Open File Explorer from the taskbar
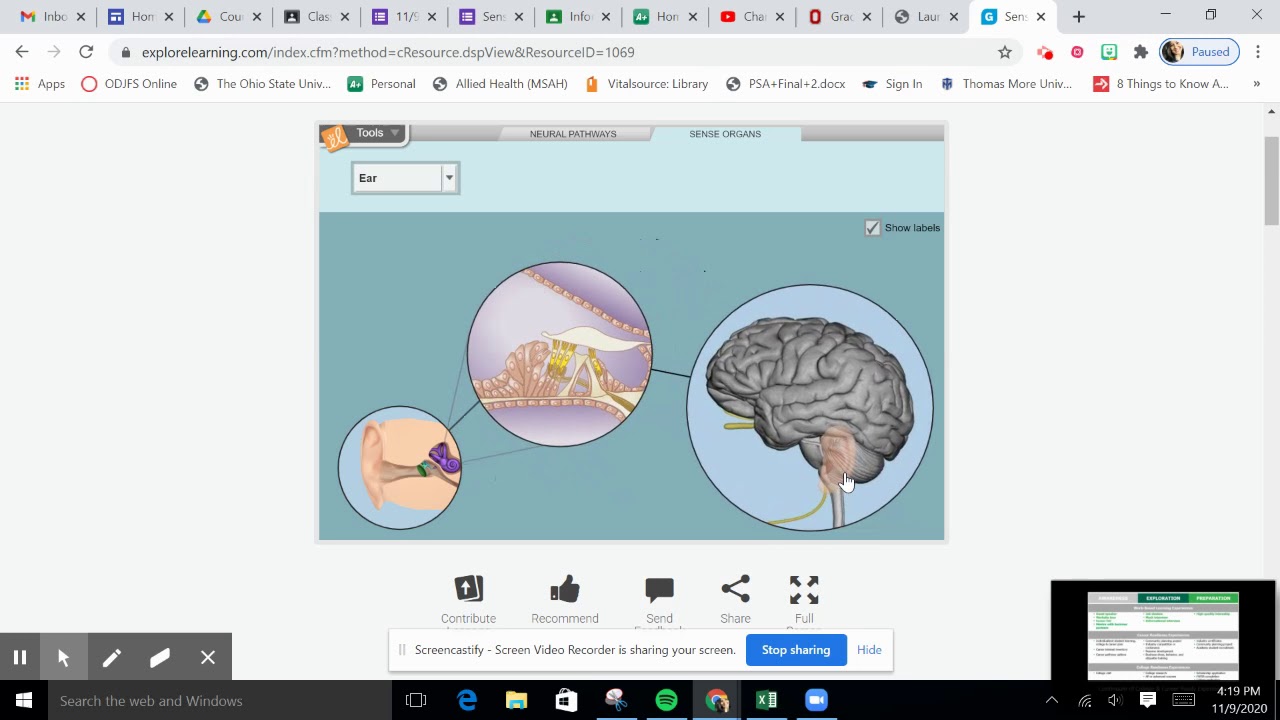This screenshot has height=720, width=1280. 516,700
